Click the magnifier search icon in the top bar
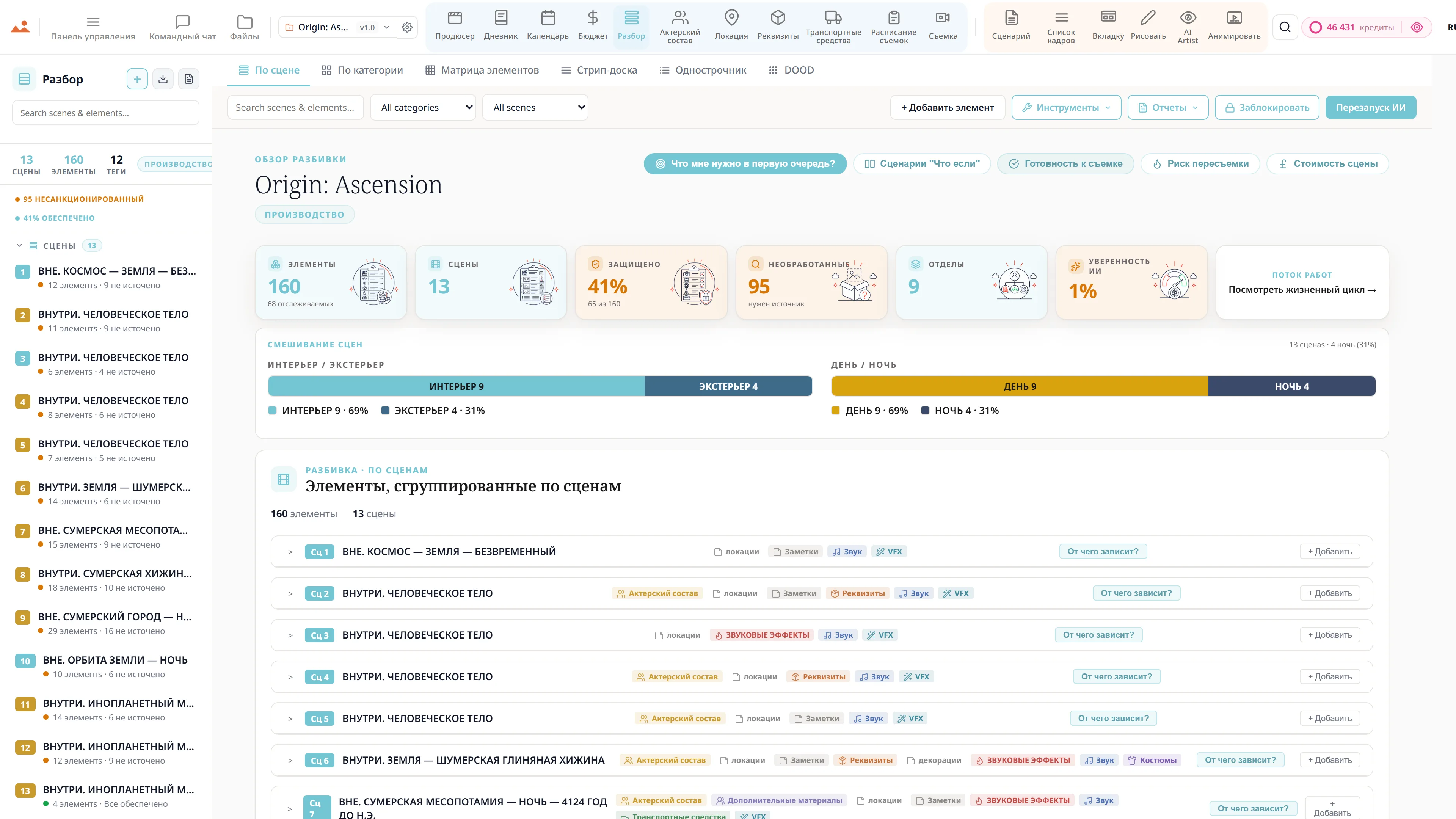 [1285, 27]
